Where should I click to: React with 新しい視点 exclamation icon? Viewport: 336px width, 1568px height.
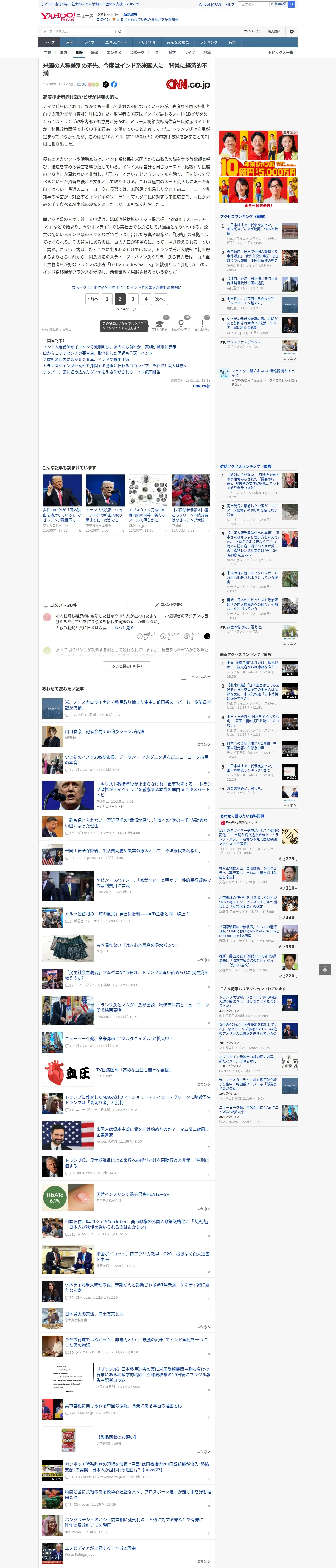203,324
